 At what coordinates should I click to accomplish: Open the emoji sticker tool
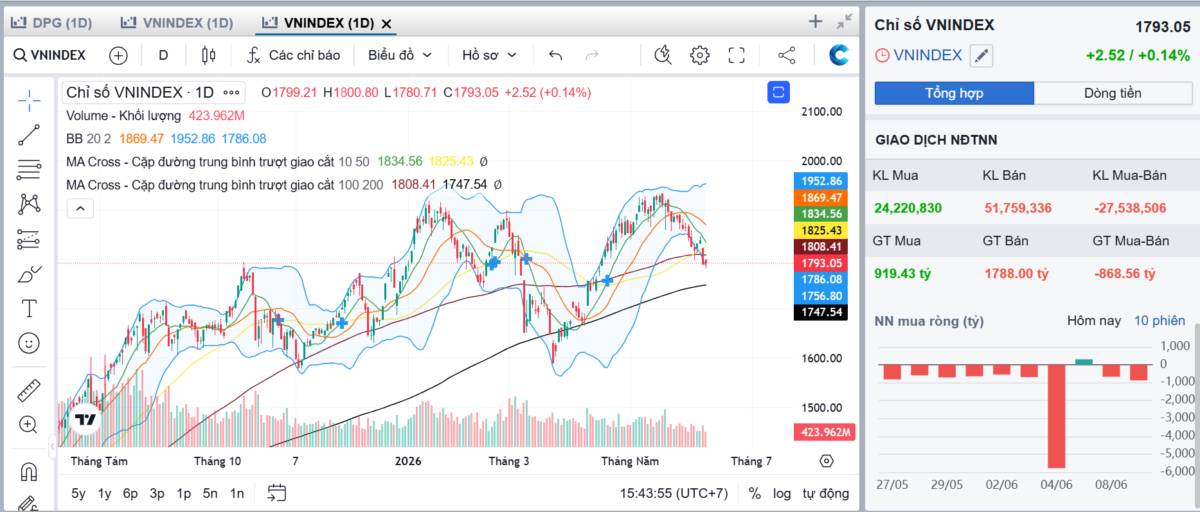(29, 343)
